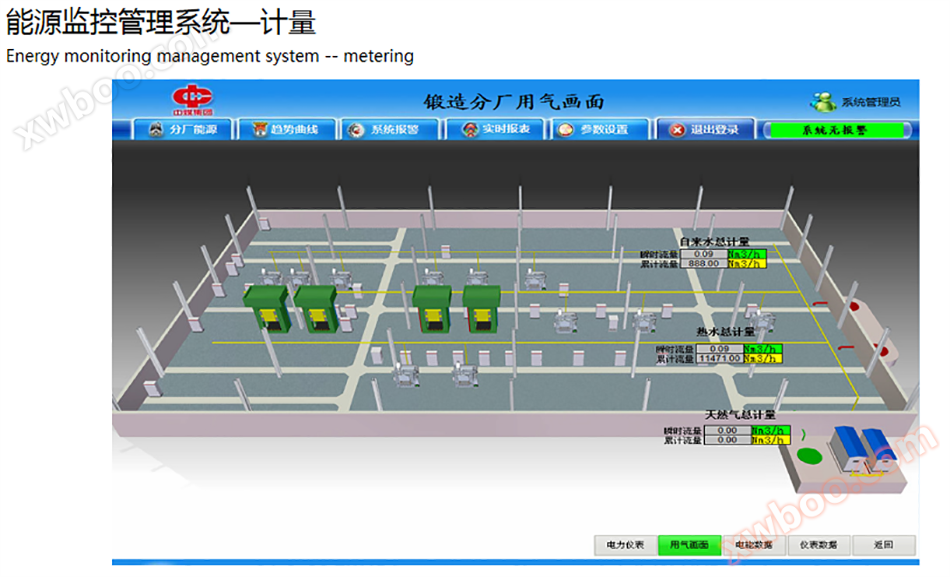
Task: Click the 返回 back button
Action: coord(883,545)
